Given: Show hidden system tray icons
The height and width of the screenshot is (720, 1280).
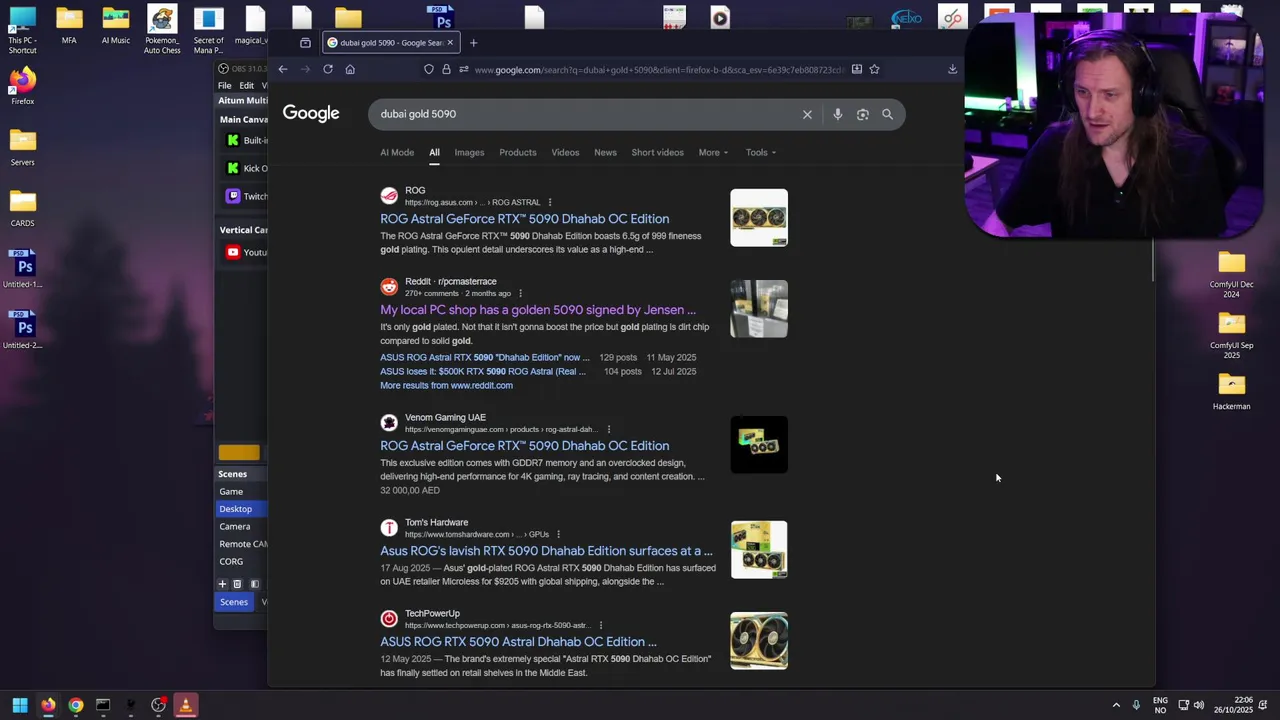Looking at the screenshot, I should [x=1116, y=705].
